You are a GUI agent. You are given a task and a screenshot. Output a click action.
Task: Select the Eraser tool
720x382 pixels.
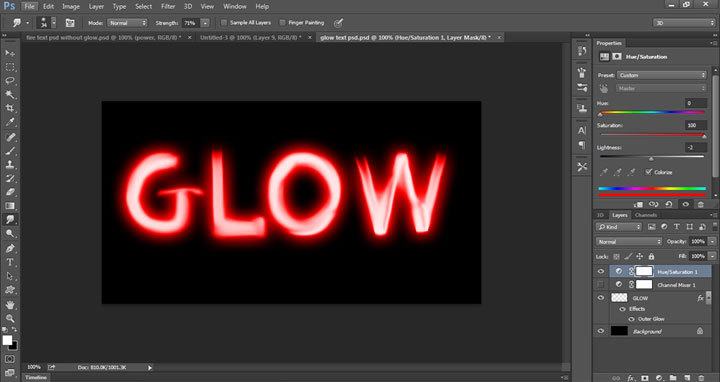click(x=10, y=192)
